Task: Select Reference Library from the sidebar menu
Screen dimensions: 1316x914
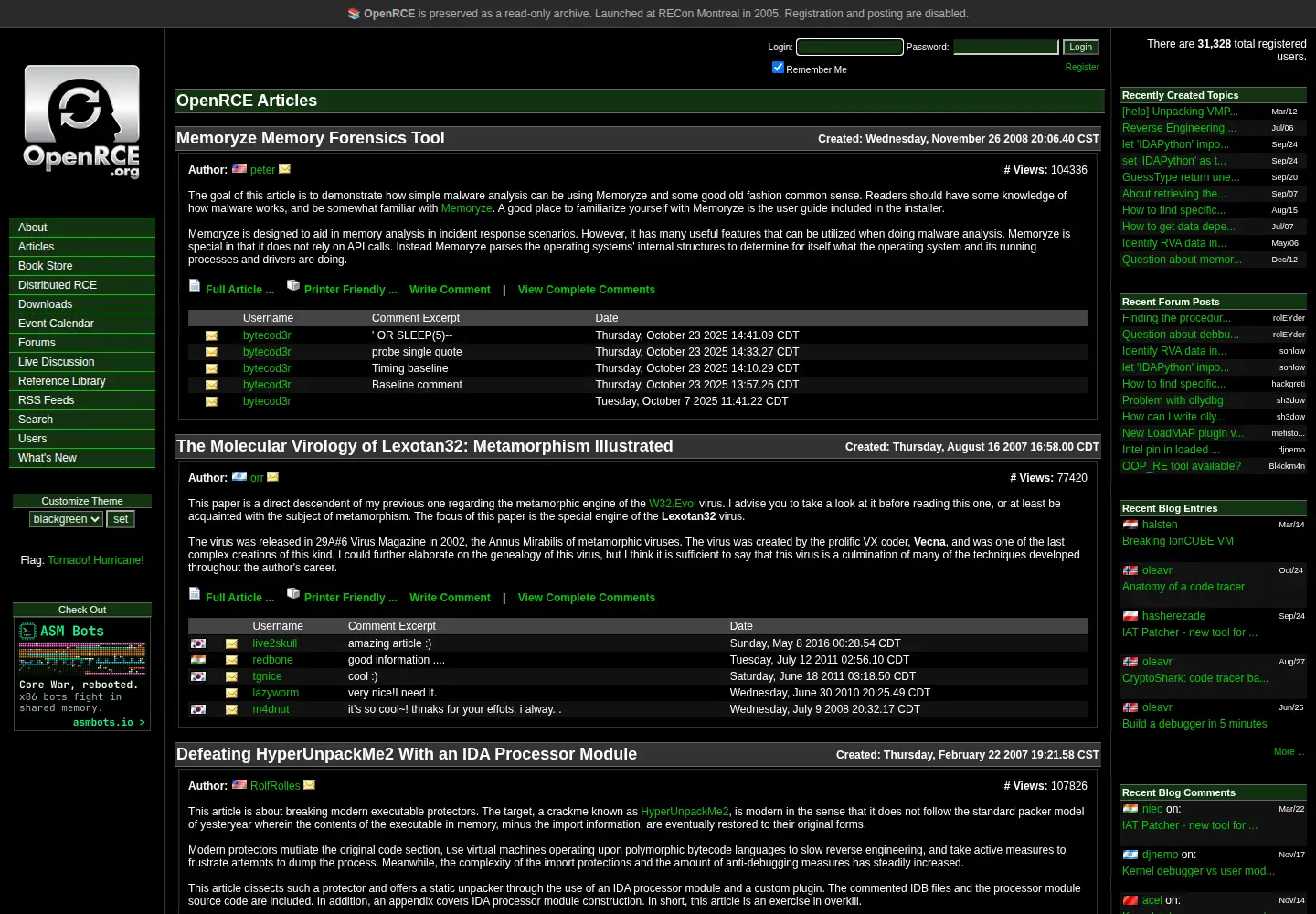Action: point(82,381)
